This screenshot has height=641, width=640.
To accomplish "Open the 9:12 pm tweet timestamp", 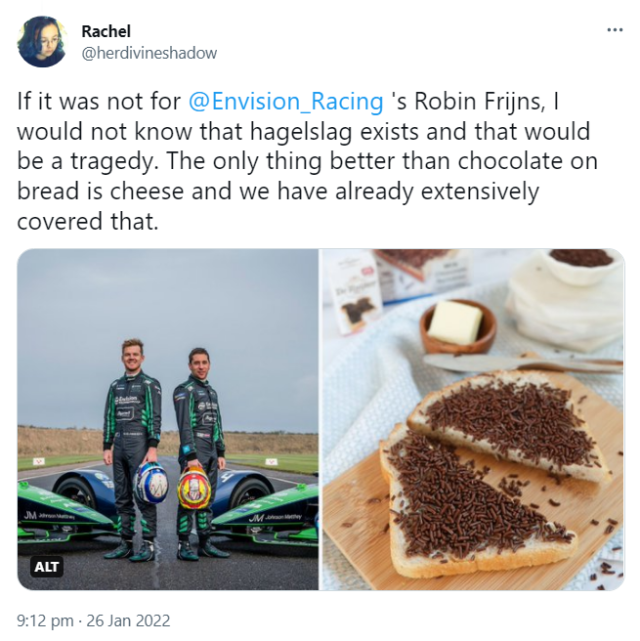I will 45,621.
